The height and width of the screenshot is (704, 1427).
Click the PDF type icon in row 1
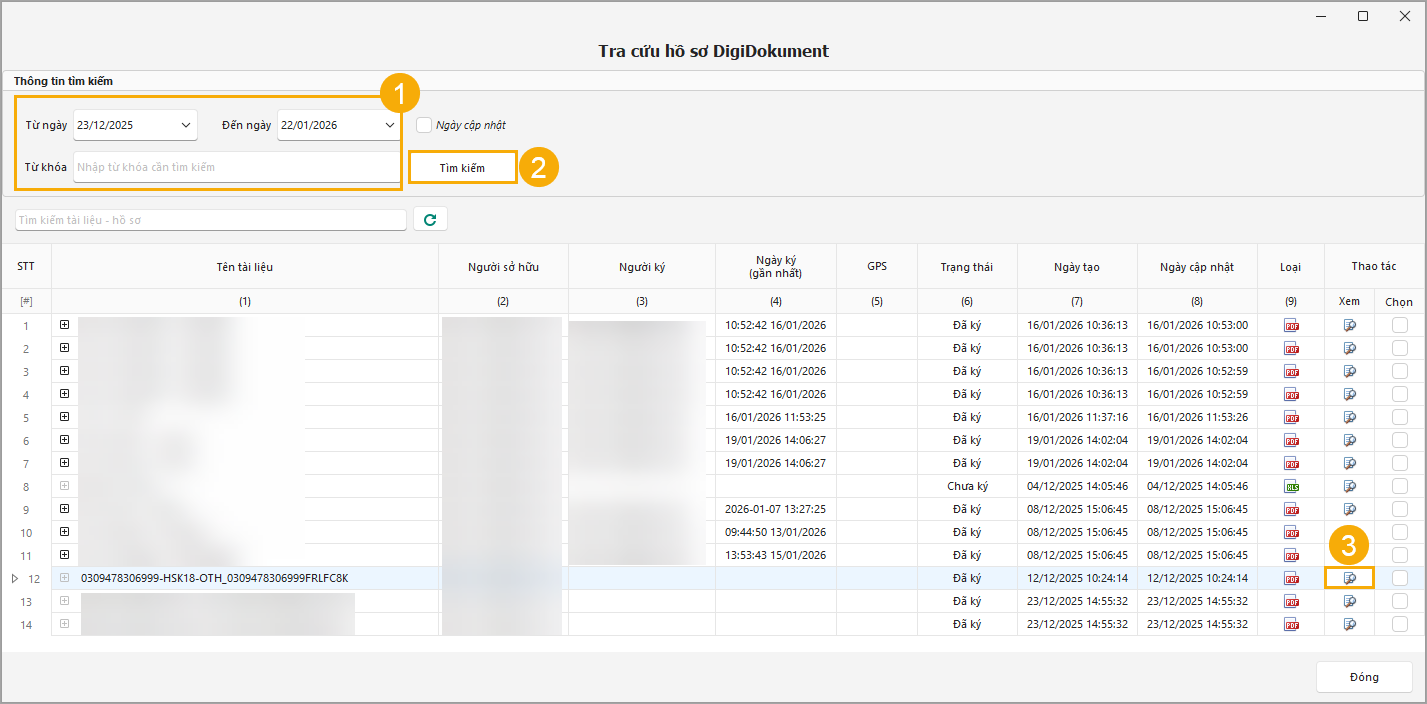(x=1291, y=325)
